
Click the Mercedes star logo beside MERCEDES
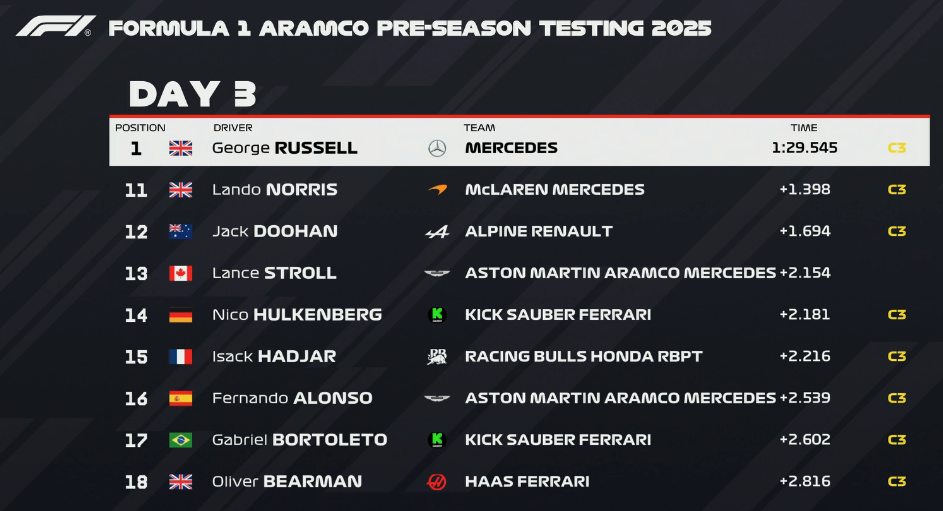coord(437,148)
